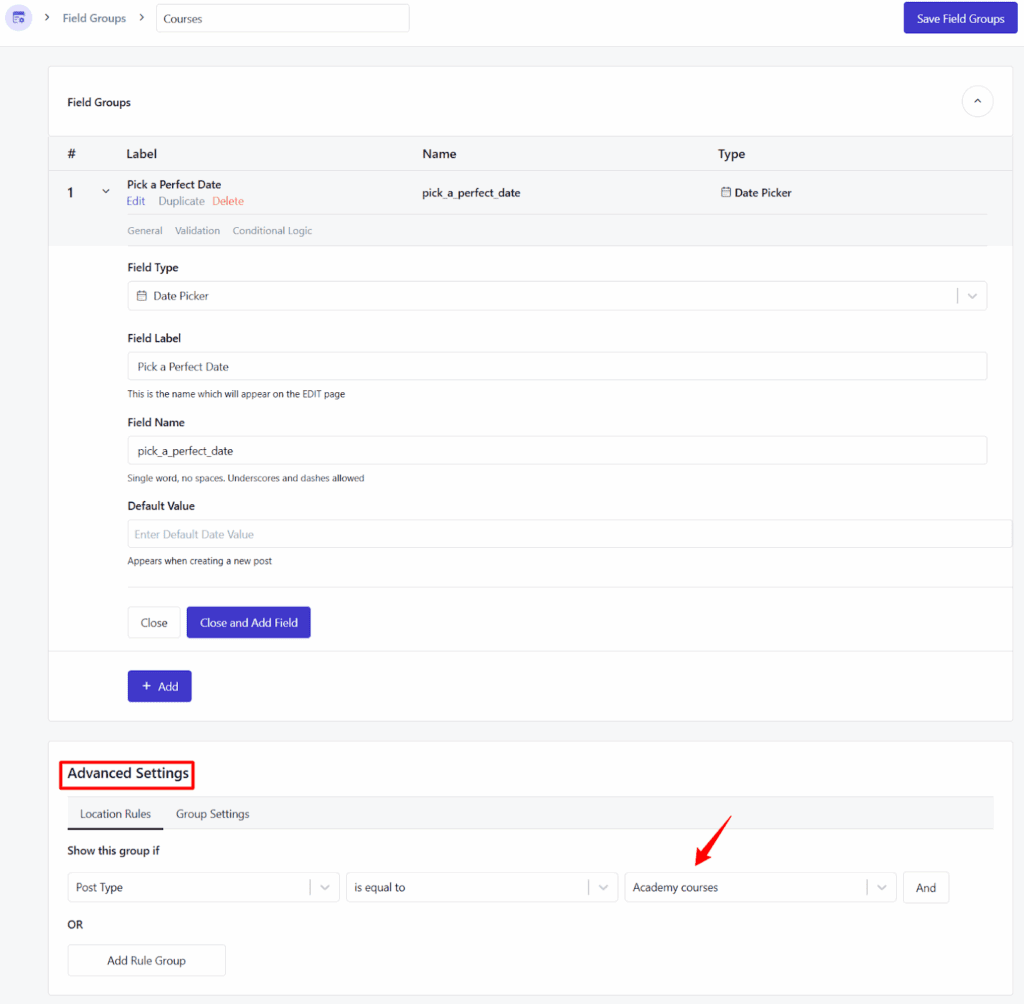
Task: Switch to the Validation tab
Action: coord(197,230)
